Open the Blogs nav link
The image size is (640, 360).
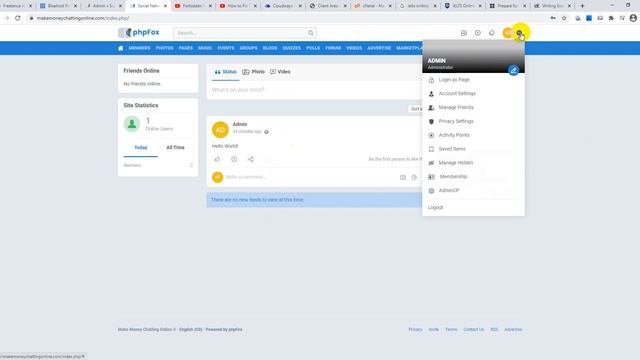[x=270, y=48]
